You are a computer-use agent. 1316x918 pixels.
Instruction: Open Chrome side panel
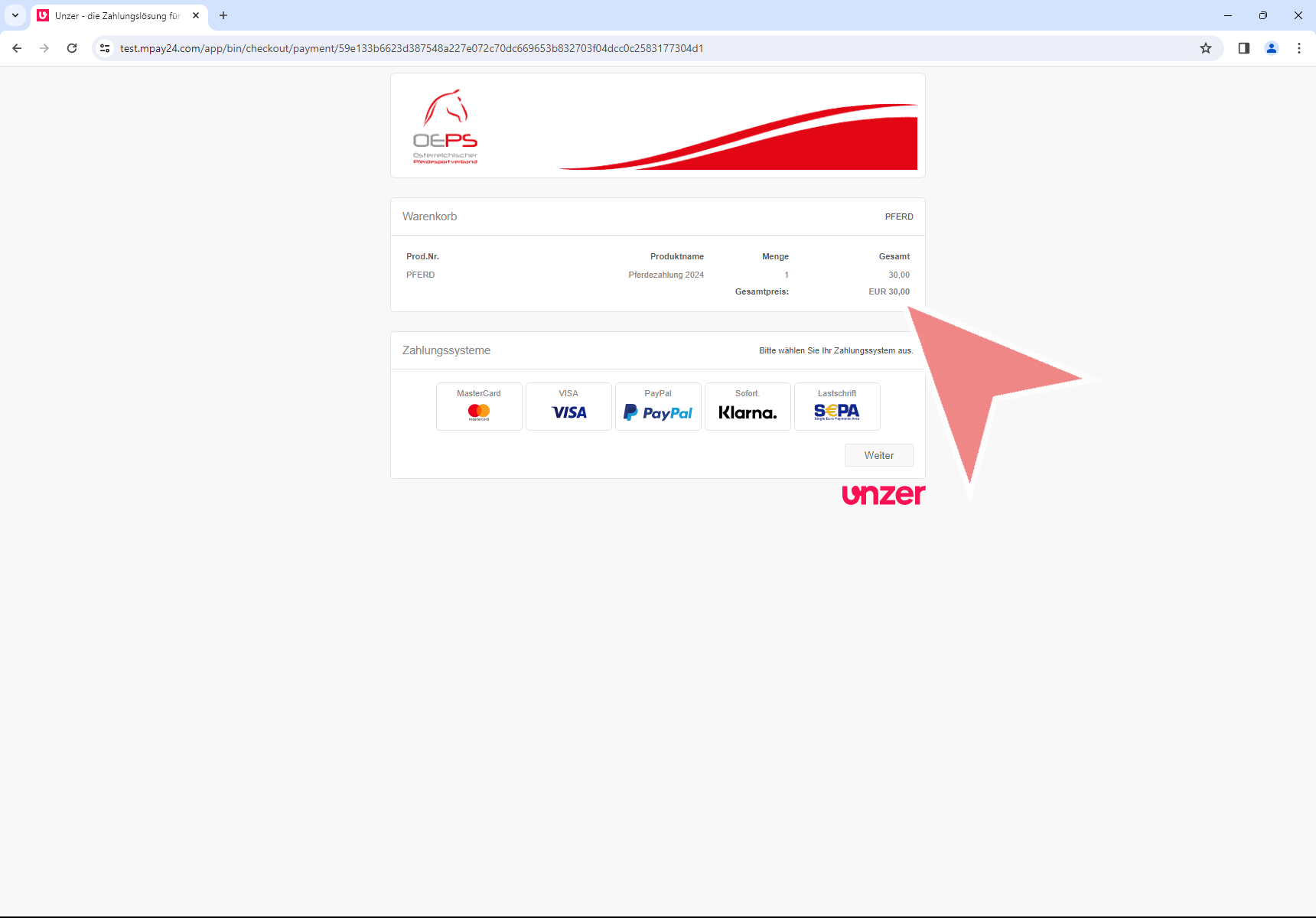[x=1244, y=48]
